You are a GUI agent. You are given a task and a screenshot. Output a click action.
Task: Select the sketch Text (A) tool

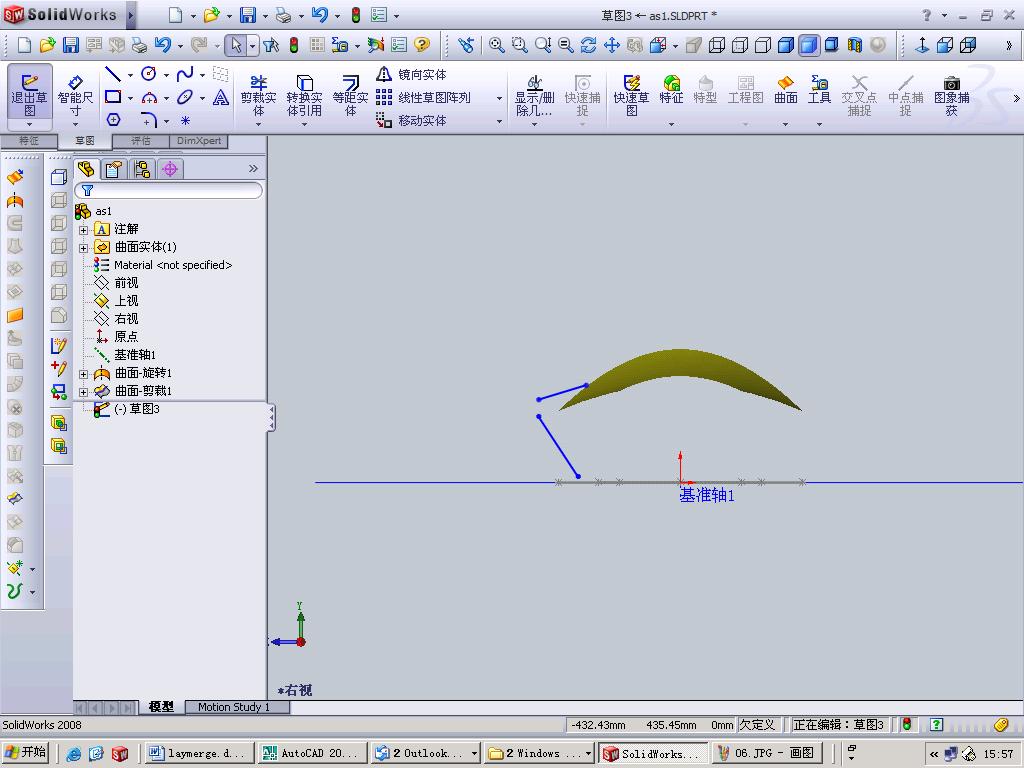[x=221, y=97]
